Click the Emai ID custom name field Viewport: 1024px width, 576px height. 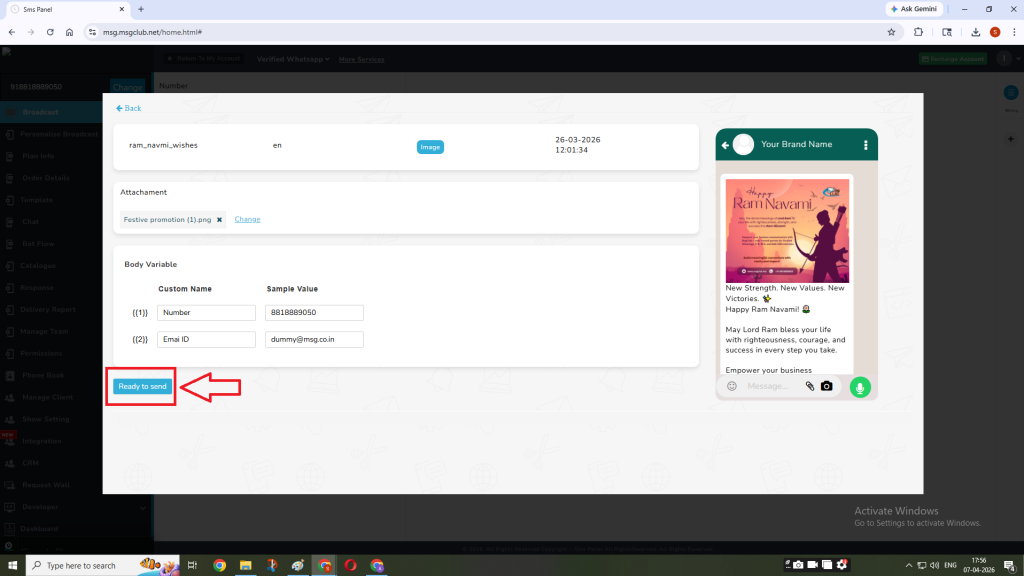(206, 339)
